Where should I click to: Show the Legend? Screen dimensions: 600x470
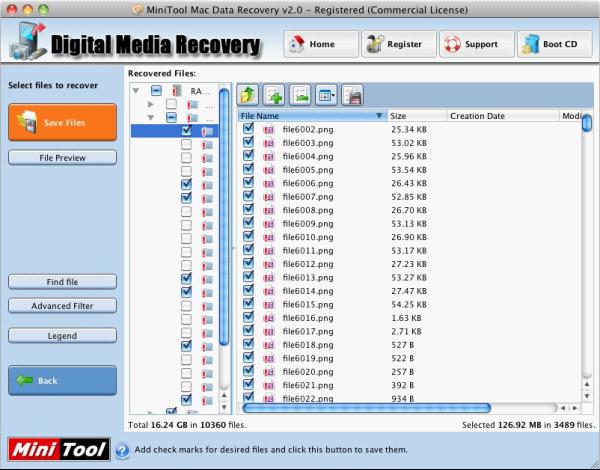click(62, 336)
